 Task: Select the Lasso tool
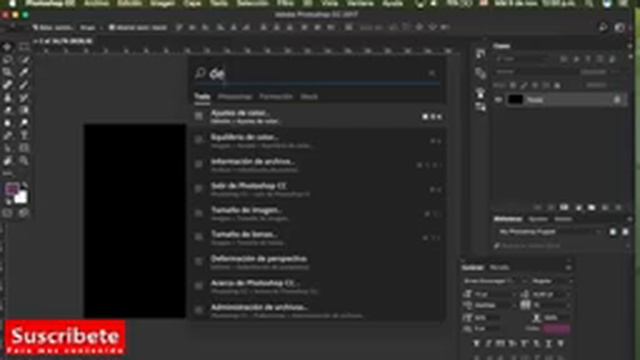(7, 60)
